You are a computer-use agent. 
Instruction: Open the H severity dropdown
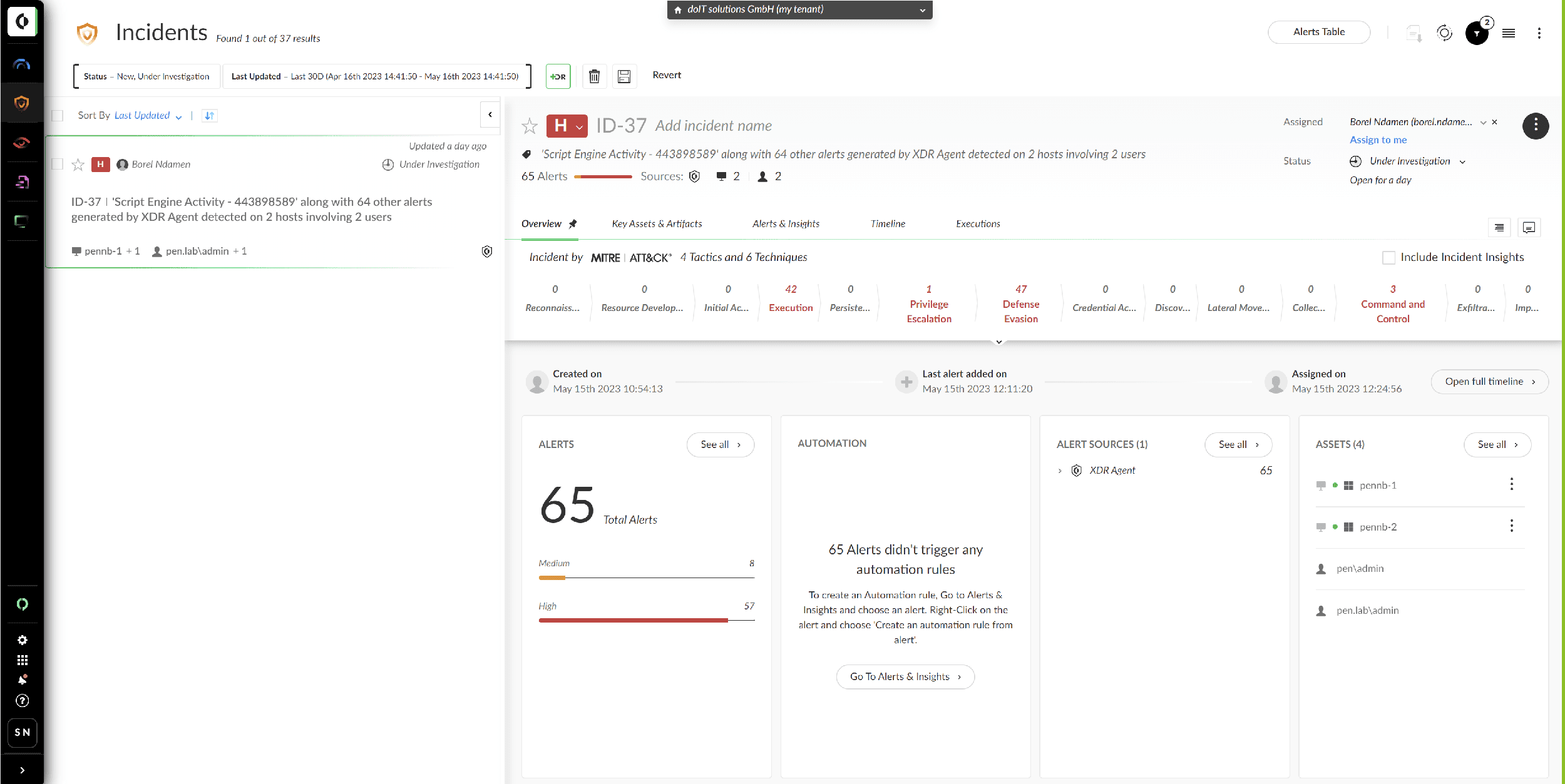[x=567, y=126]
